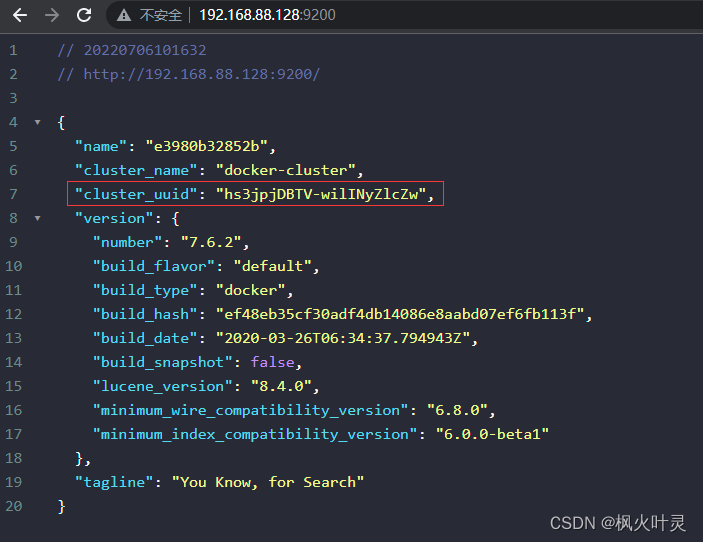703x542 pixels.
Task: Collapse the root JSON object on line 4
Action: click(38, 122)
